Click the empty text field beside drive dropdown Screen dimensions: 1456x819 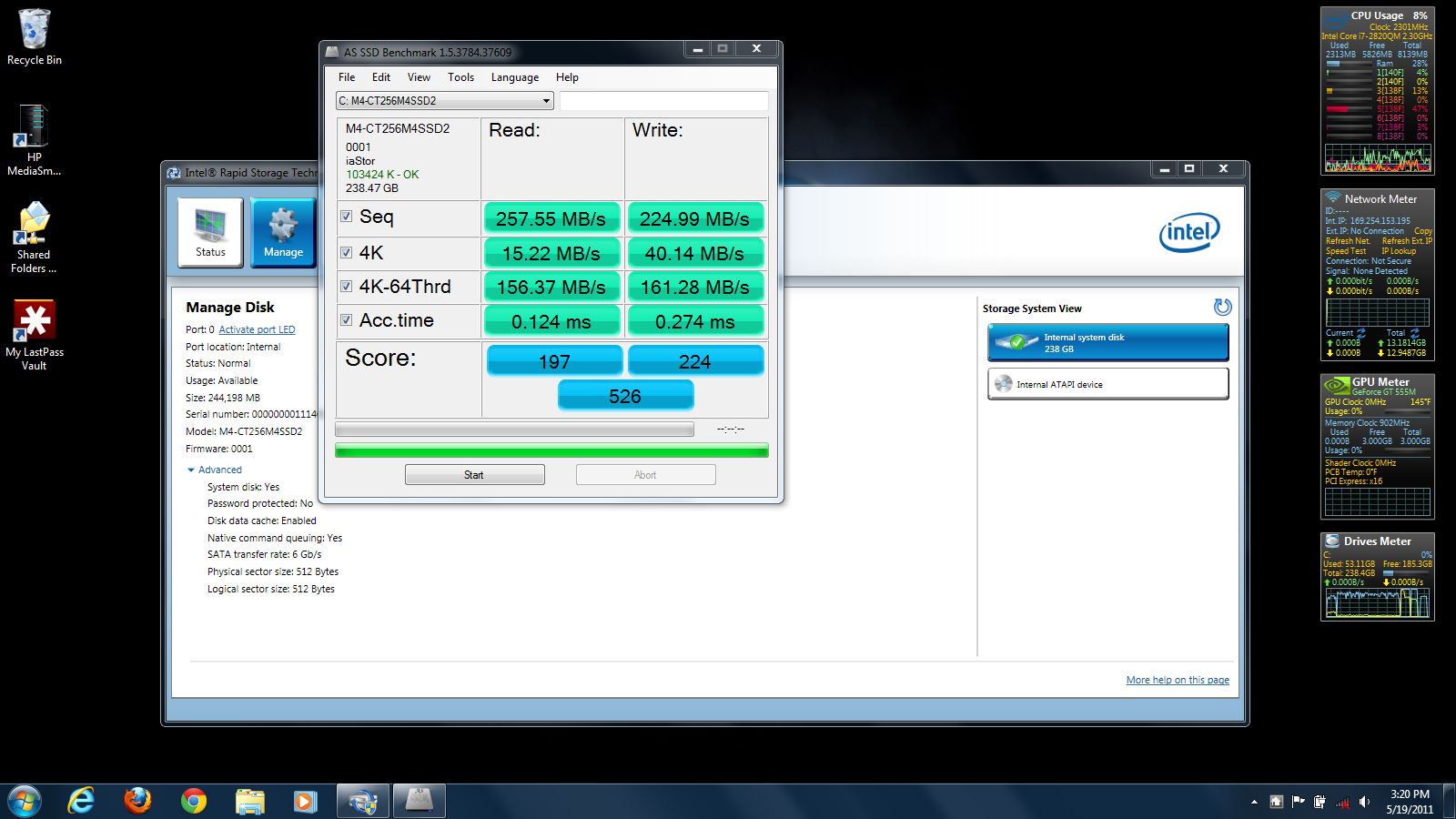(x=663, y=101)
